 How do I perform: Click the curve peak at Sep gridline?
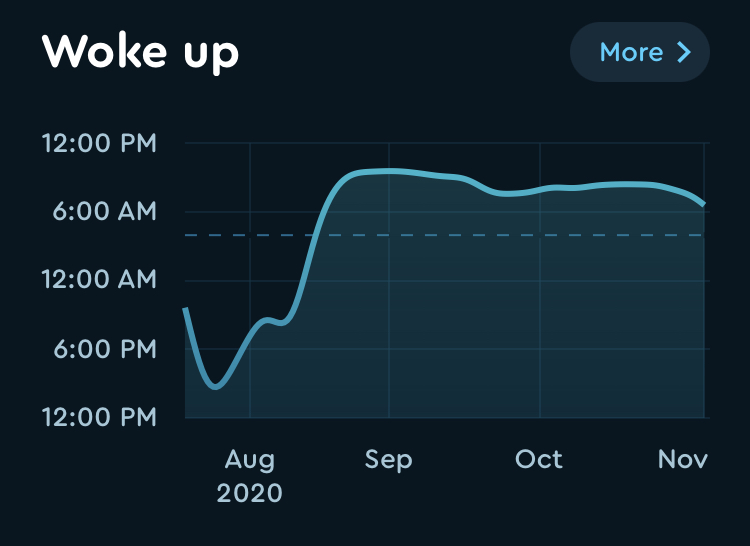389,171
